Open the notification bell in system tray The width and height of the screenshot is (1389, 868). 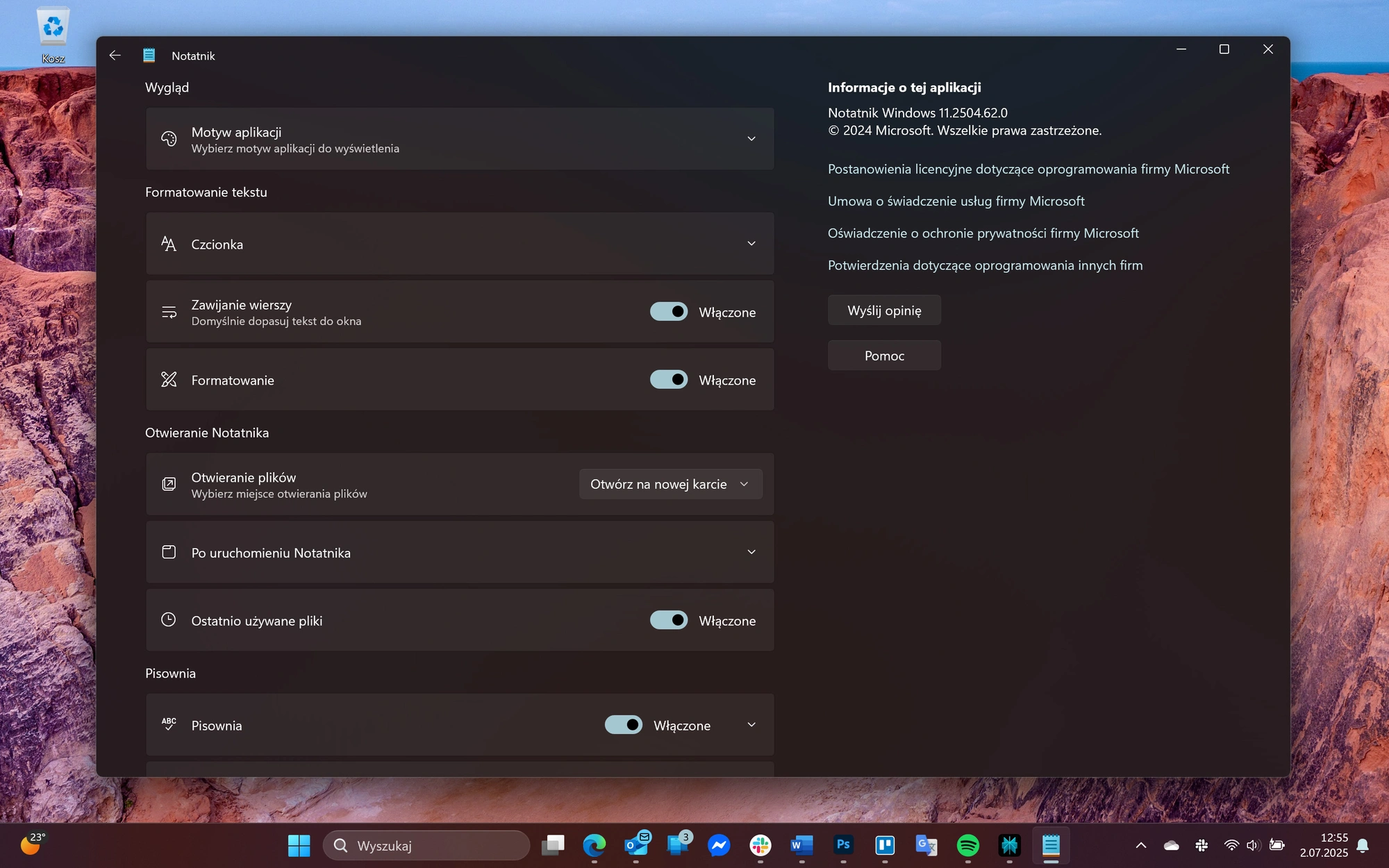pos(1363,845)
